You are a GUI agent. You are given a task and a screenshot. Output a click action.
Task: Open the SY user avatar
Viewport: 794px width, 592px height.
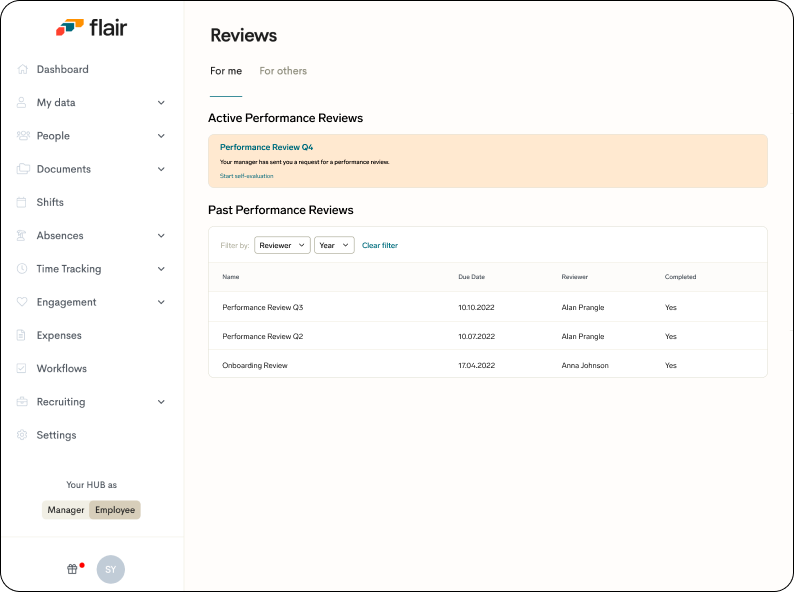click(111, 569)
